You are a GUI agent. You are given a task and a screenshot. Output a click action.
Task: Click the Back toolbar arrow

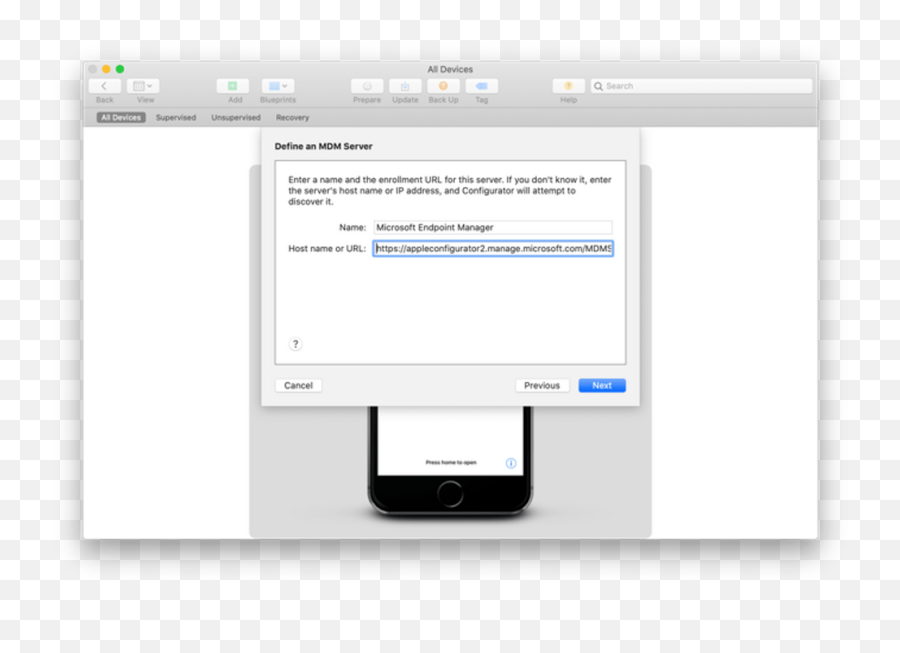pyautogui.click(x=104, y=86)
